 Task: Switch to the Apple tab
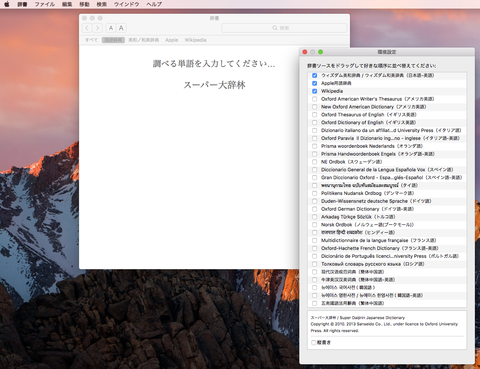click(x=172, y=40)
